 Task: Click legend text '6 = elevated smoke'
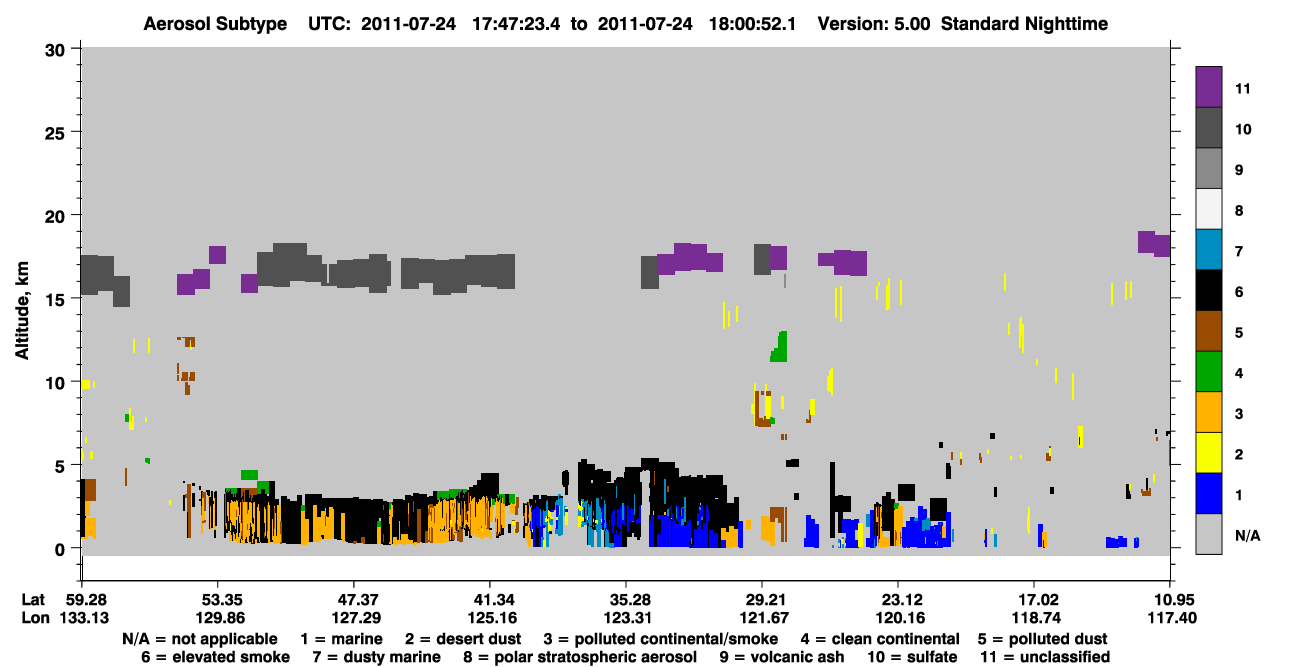click(216, 657)
